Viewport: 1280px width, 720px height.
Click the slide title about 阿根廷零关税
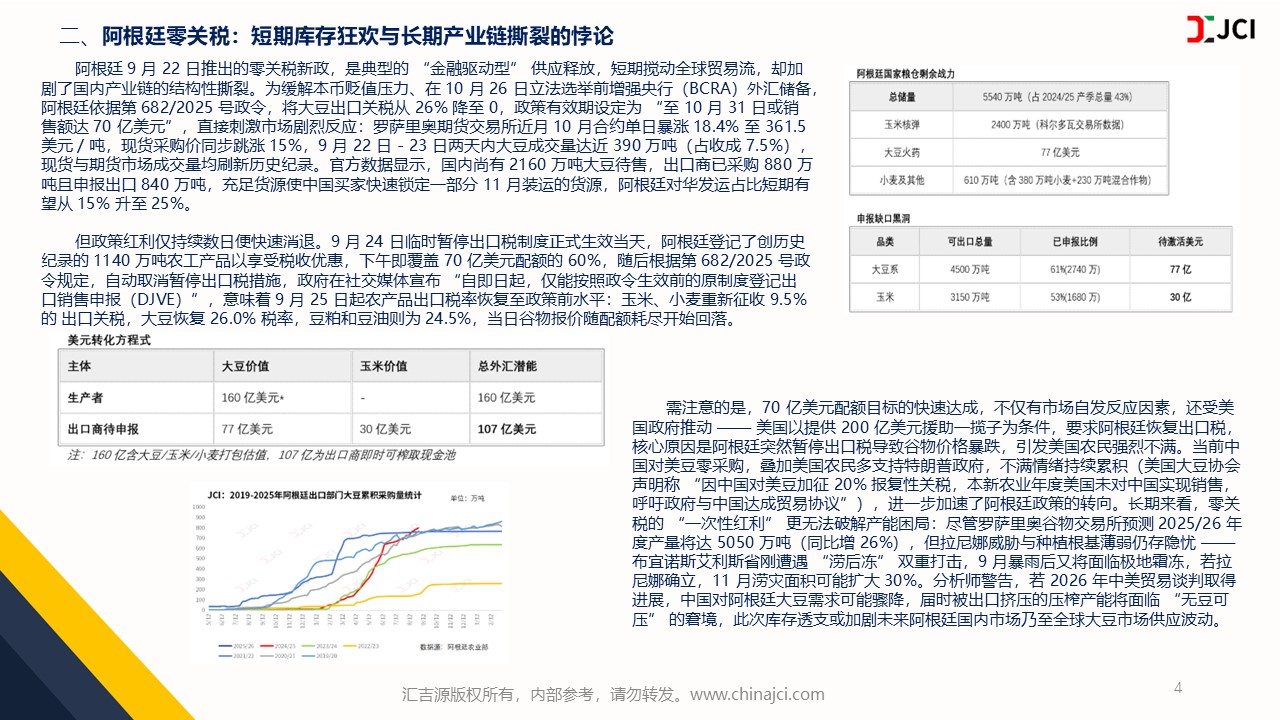click(x=336, y=36)
